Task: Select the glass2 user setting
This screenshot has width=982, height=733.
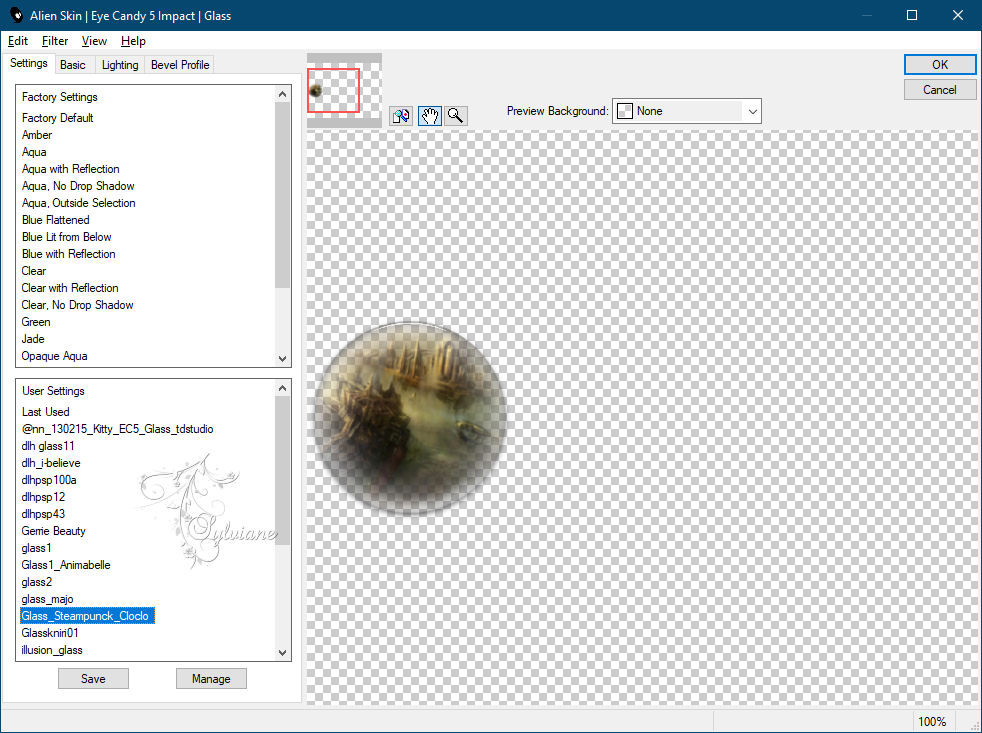Action: tap(36, 581)
